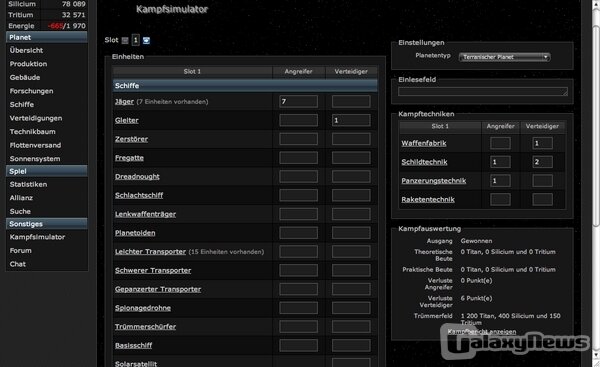Viewport: 600px width, 367px height.
Task: Open Suche from sidebar
Action: click(20, 211)
